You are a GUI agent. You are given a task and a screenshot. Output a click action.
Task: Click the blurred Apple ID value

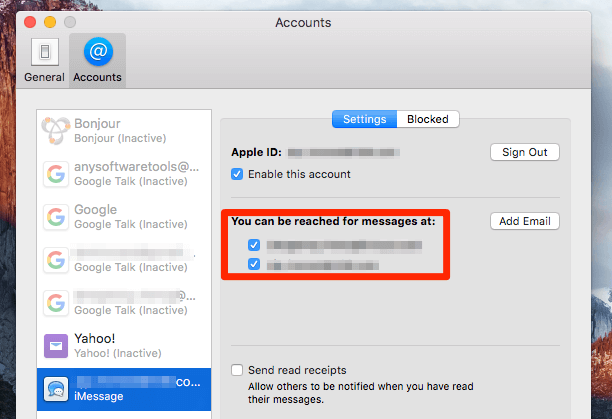coord(343,153)
